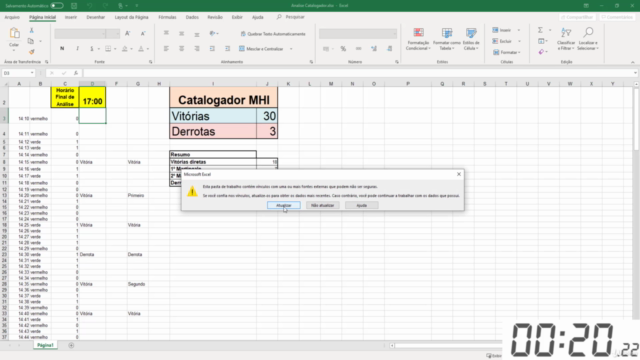Align text left icon
640x360 pixels.
(x=166, y=49)
